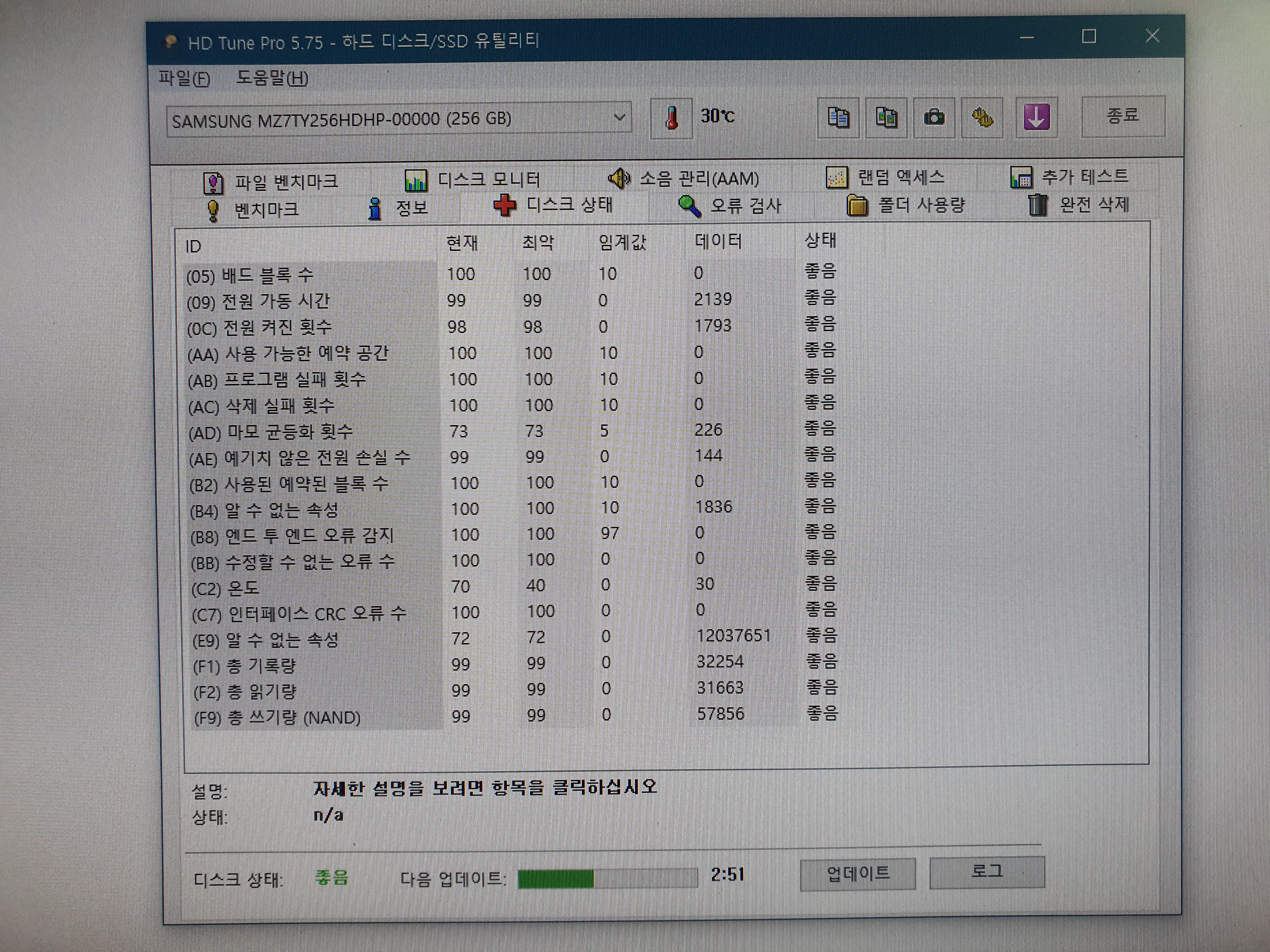Click the 데이터 column header
The image size is (1270, 952).
click(x=718, y=241)
